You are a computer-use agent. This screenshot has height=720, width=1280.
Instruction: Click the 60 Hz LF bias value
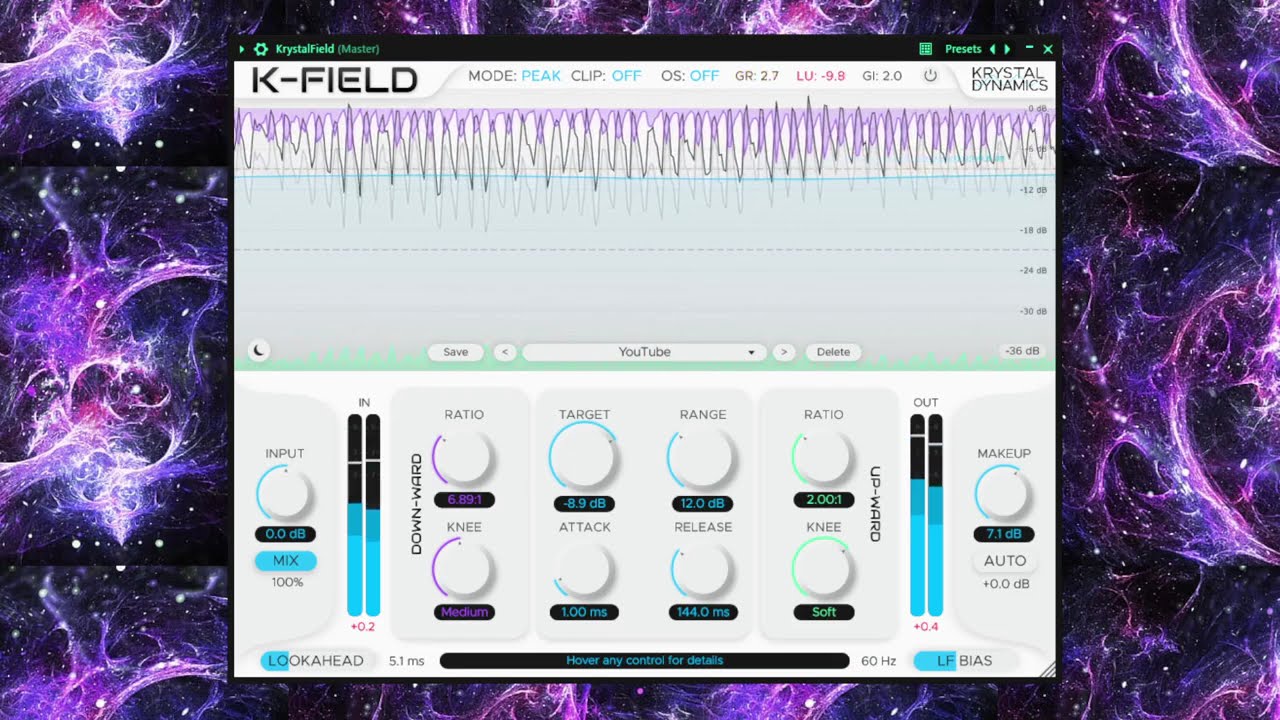pyautogui.click(x=878, y=661)
